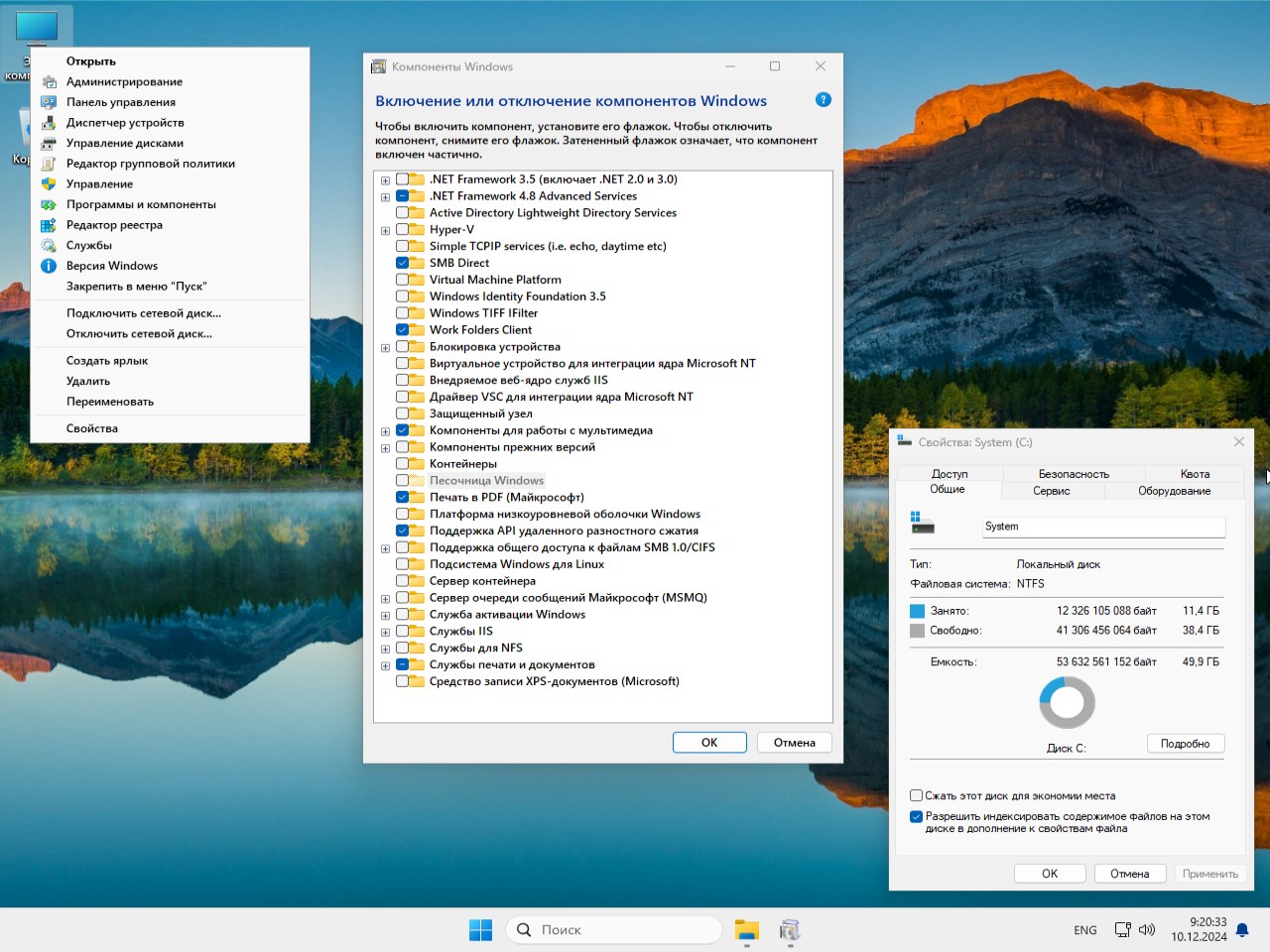Click the Службы gear icon
This screenshot has height=952, width=1270.
coord(49,245)
